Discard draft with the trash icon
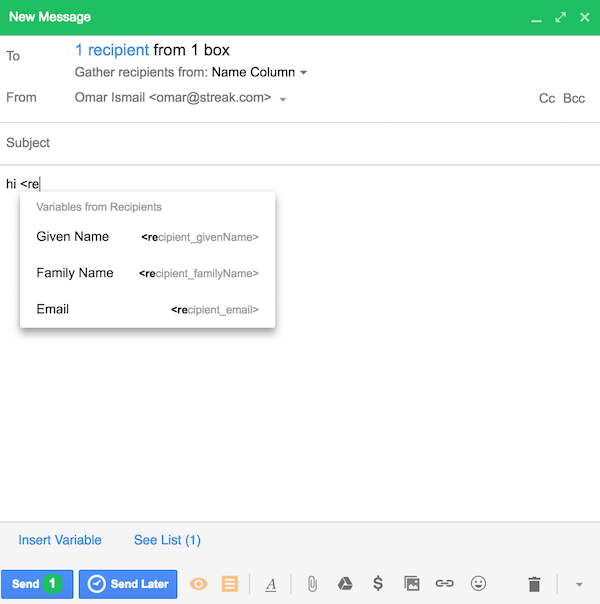Screen dimensions: 600x604 (x=534, y=584)
